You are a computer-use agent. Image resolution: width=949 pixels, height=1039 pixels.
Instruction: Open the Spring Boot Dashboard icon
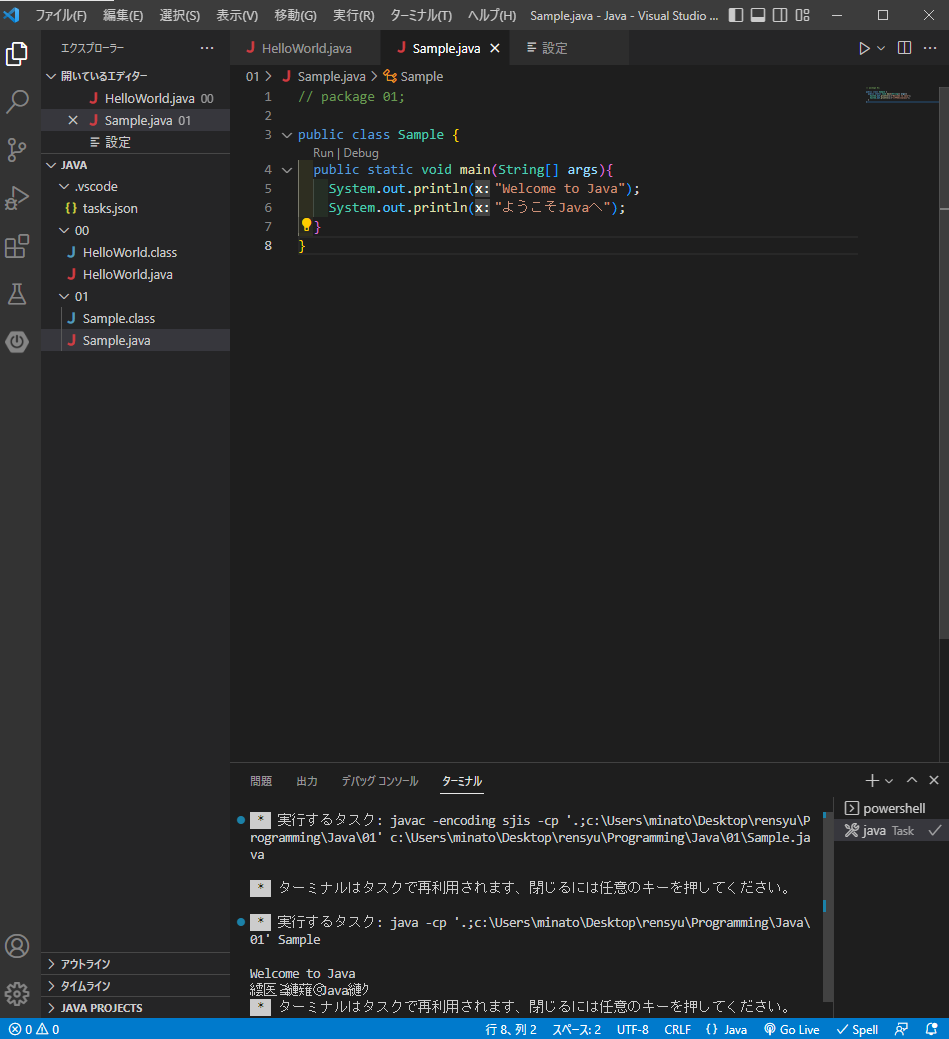point(17,342)
